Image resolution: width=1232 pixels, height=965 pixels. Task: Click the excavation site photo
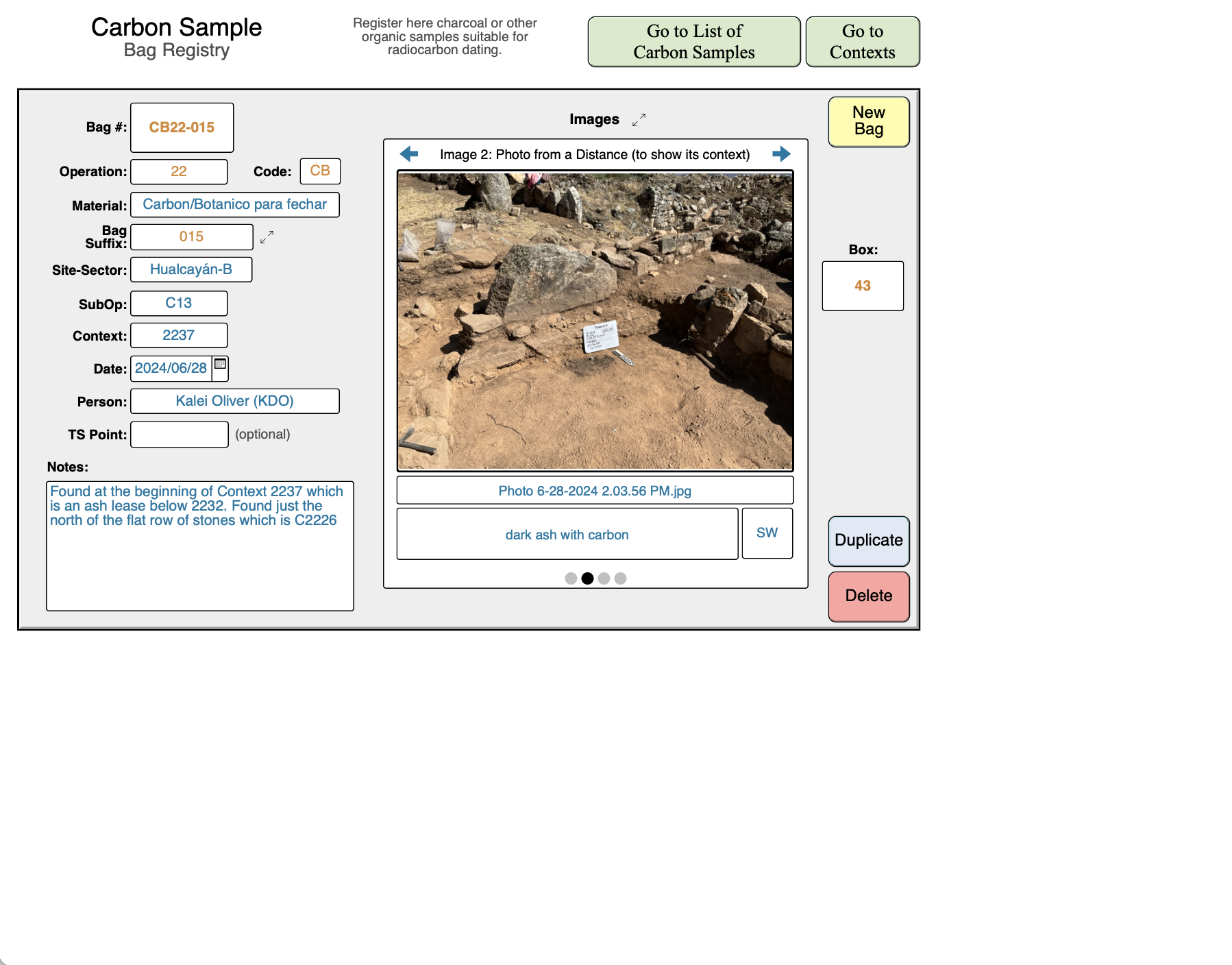click(595, 321)
